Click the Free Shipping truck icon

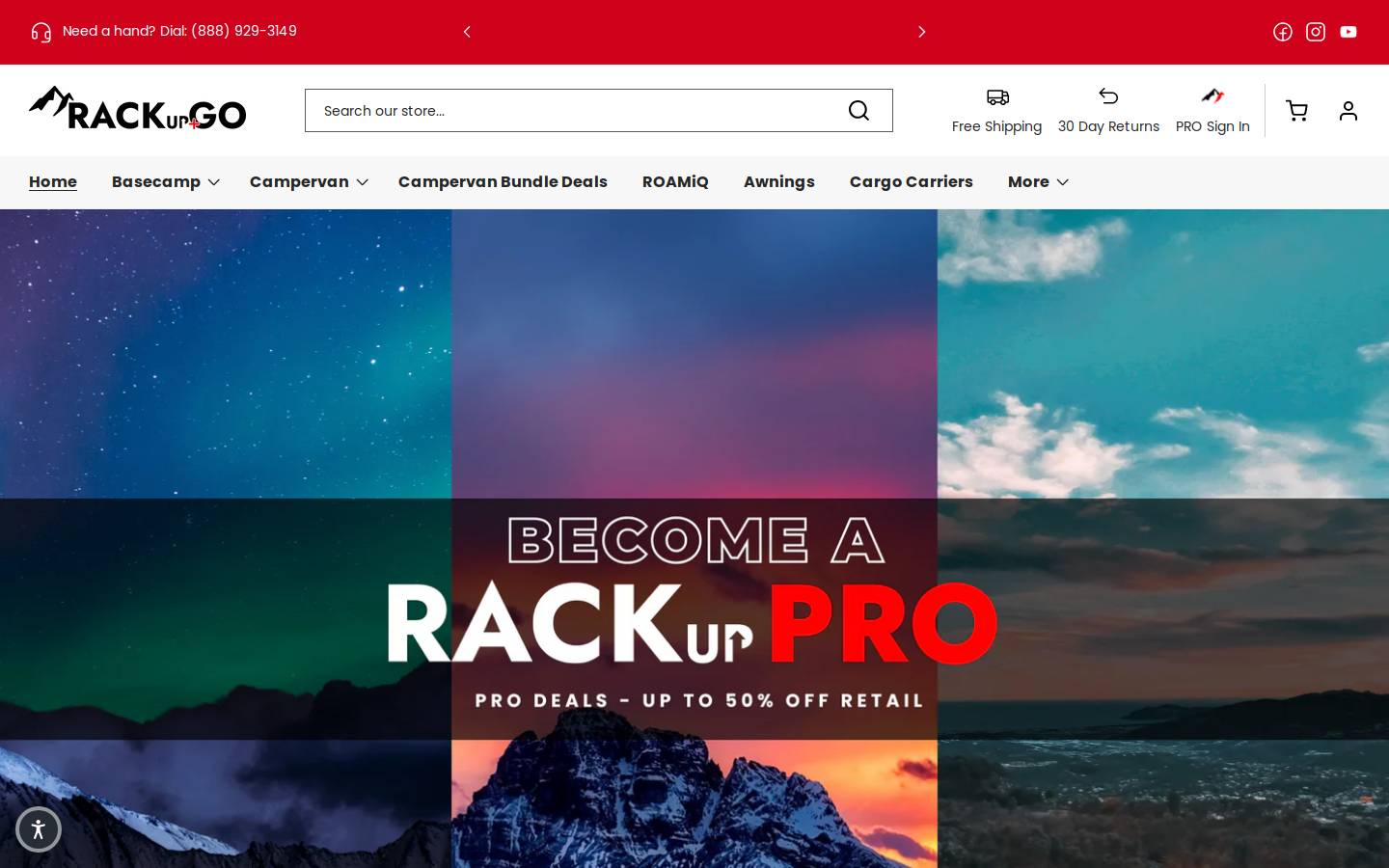point(997,96)
